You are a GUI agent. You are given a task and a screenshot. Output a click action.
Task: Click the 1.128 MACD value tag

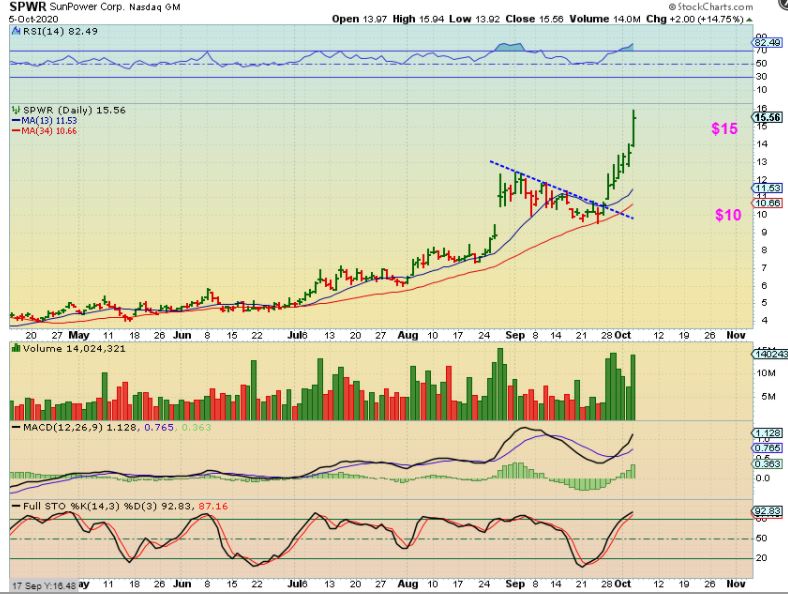(768, 433)
